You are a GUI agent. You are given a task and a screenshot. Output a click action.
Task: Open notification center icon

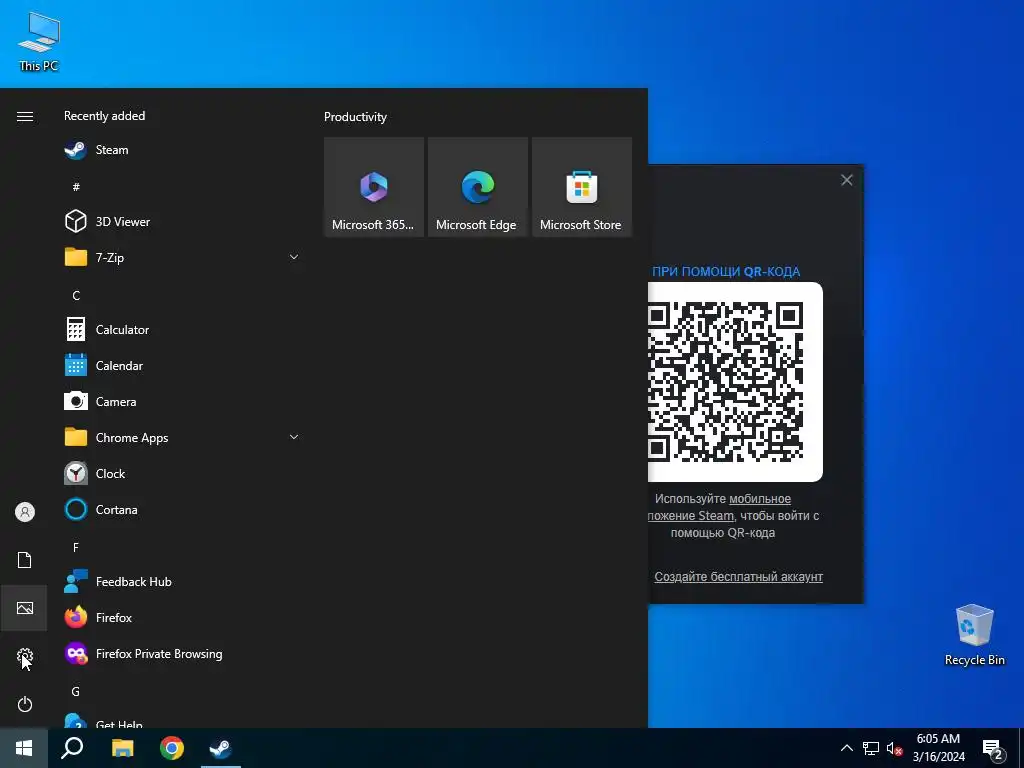coord(993,750)
